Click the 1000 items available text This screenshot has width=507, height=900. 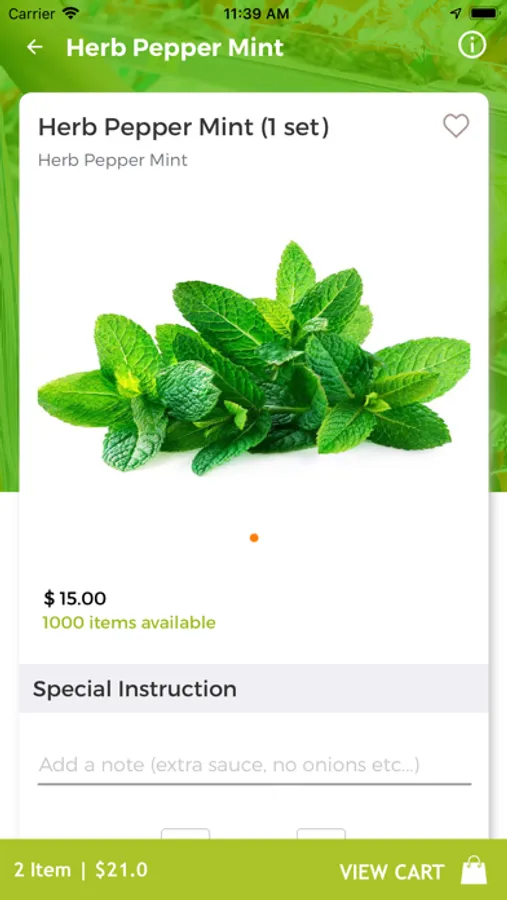coord(129,623)
